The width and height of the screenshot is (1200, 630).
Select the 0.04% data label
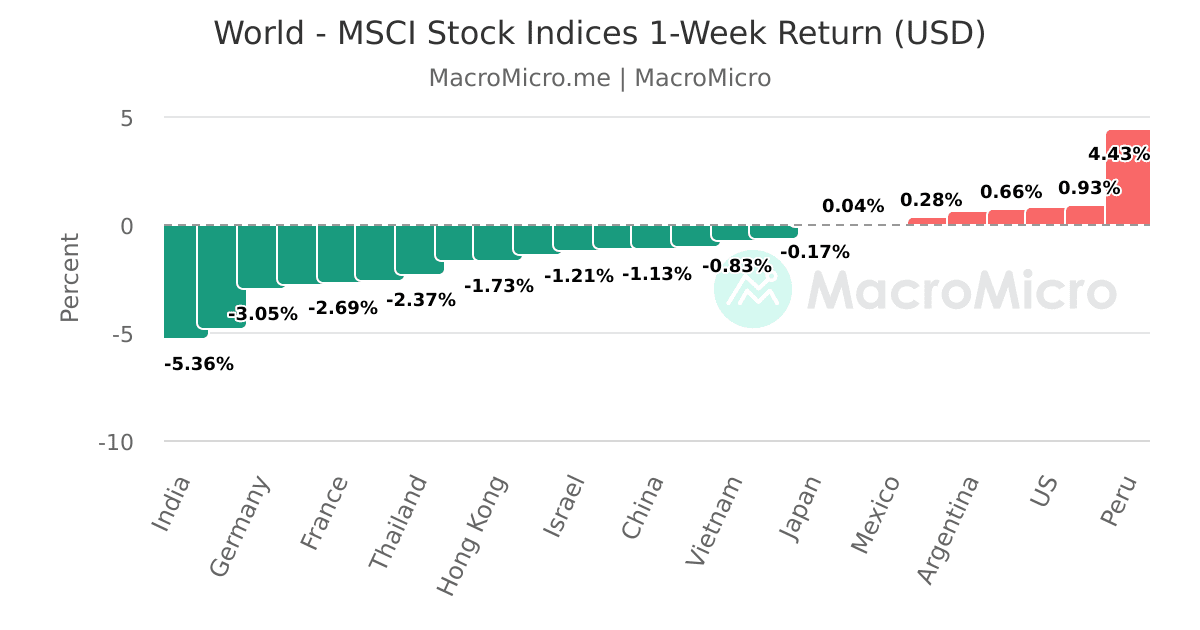[x=853, y=206]
